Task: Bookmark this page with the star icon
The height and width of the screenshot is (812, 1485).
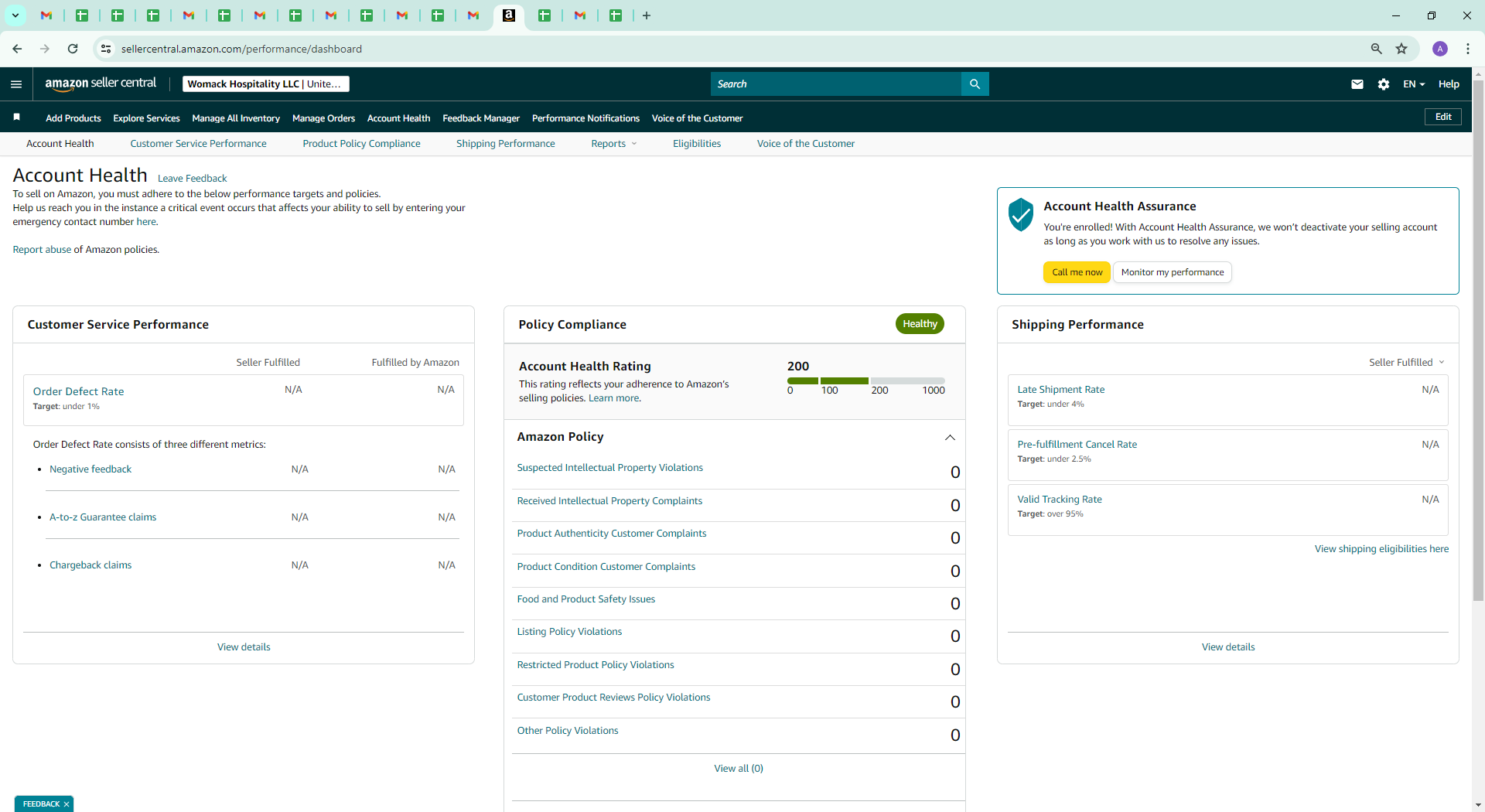Action: (1401, 49)
